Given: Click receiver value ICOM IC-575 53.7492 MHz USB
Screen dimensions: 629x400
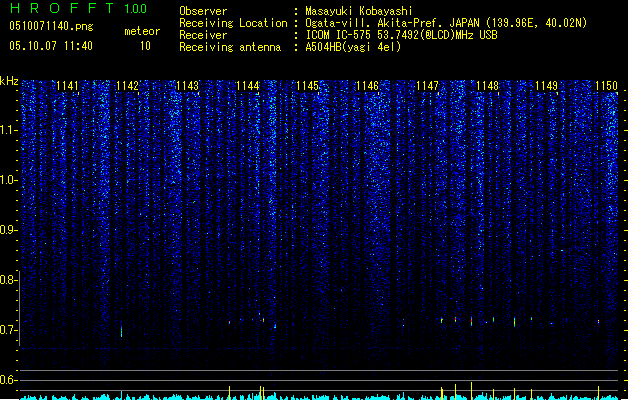Looking at the screenshot, I should point(401,35).
